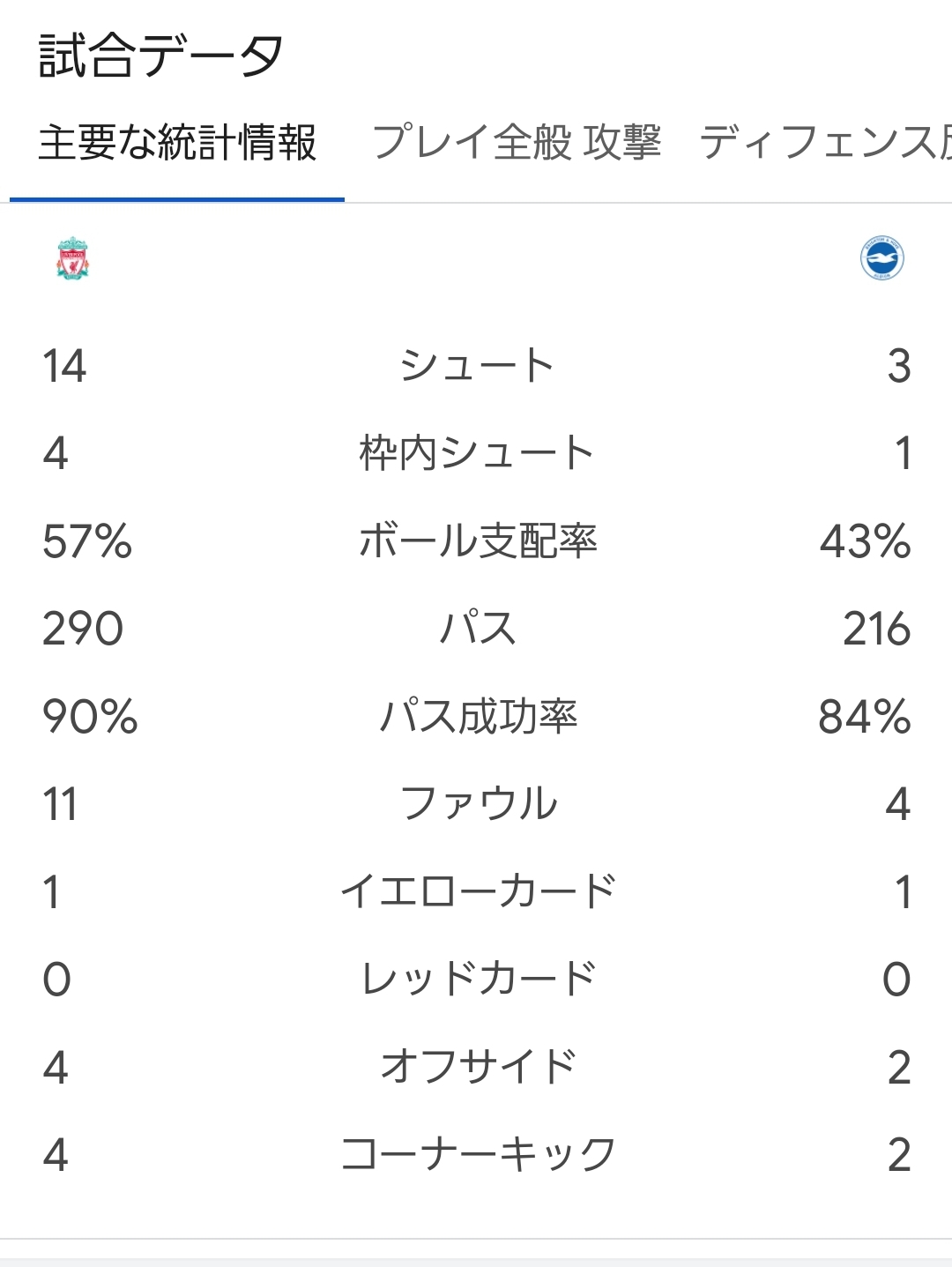Click the パス成功率 row label
This screenshot has height=1267, width=952.
(477, 716)
